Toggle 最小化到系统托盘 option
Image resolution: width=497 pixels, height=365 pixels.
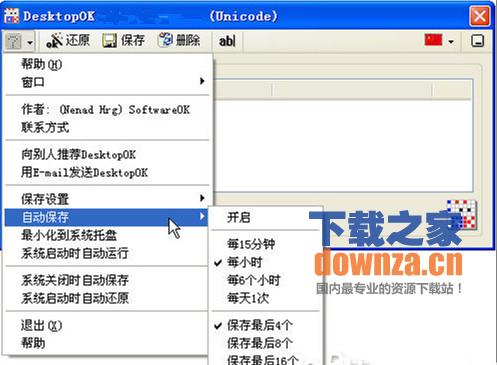click(106, 235)
